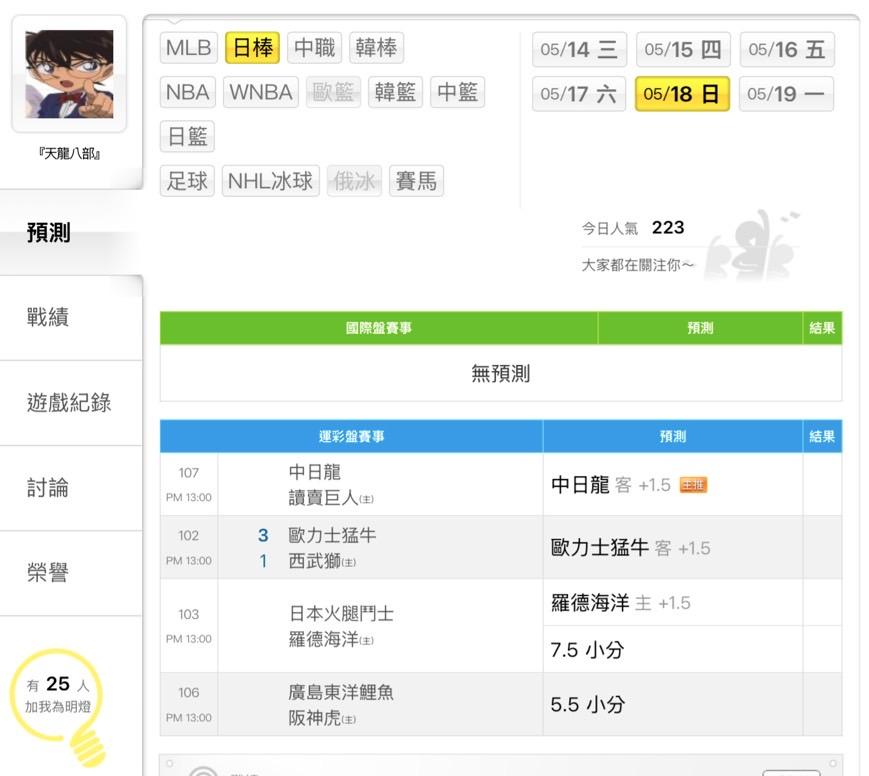Viewport: 869px width, 776px height.
Task: Click the 無預測 empty row text
Action: 501,374
